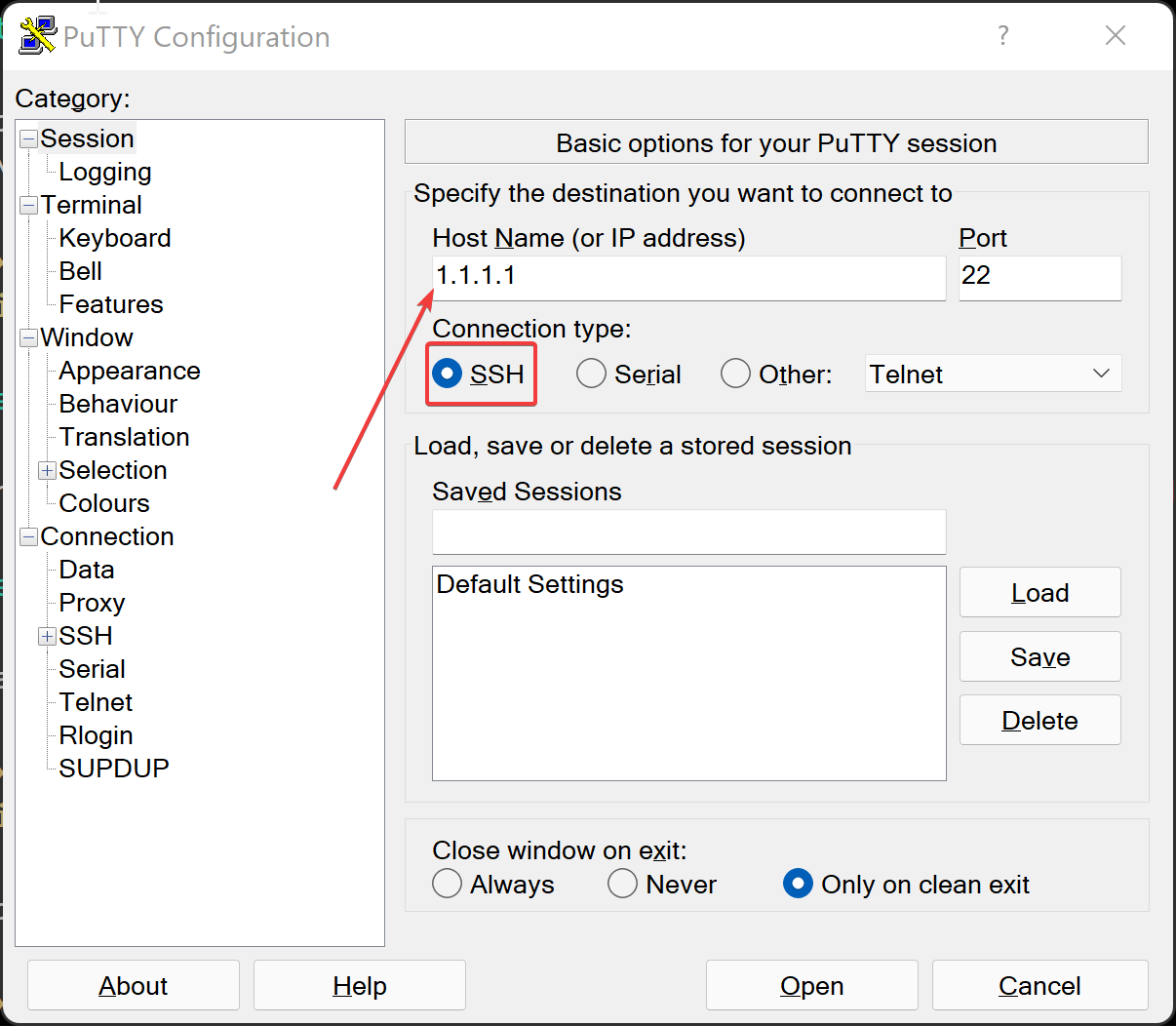The height and width of the screenshot is (1026, 1176).
Task: Collapse the Connection category node
Action: click(29, 536)
